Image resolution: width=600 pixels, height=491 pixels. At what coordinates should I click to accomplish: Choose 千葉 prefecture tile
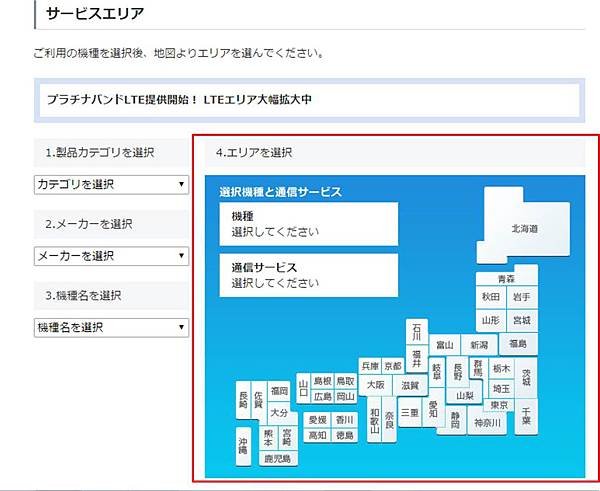526,416
